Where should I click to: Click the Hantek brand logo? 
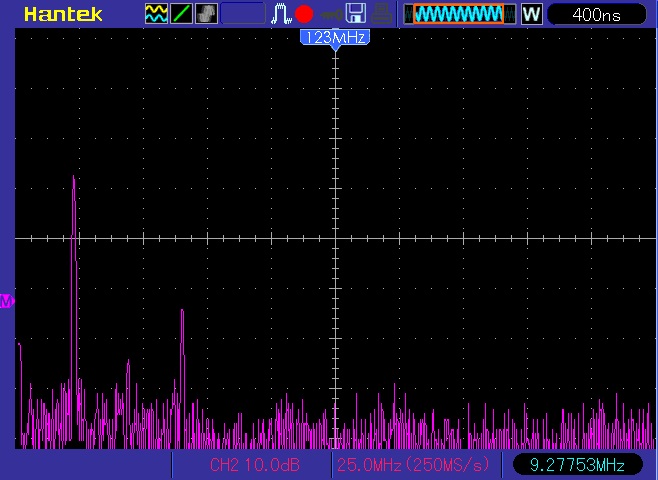point(63,14)
